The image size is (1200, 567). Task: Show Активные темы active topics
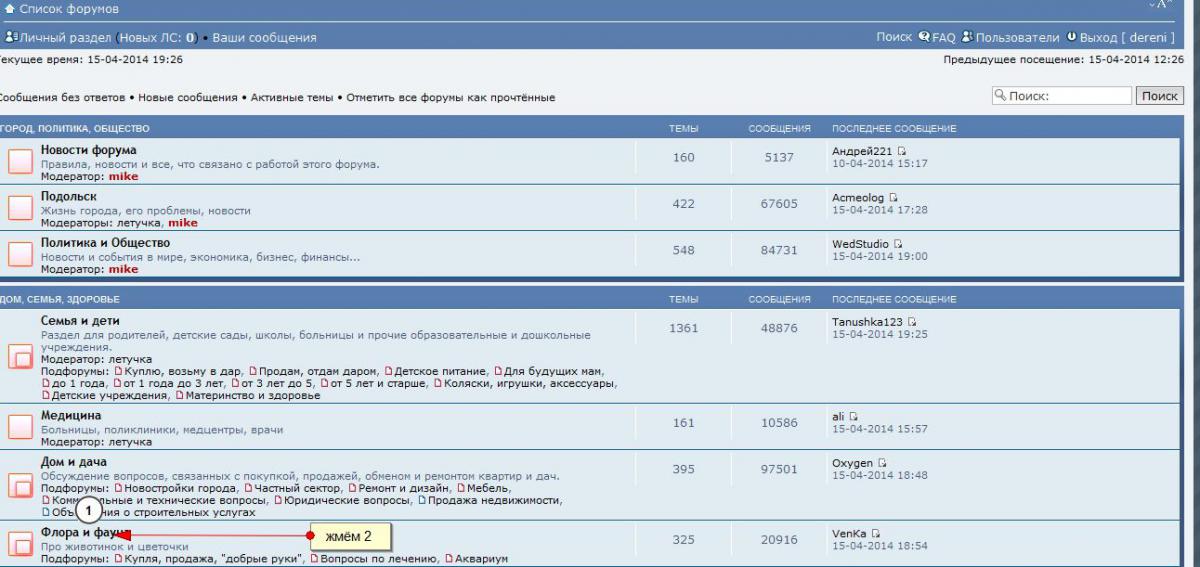(291, 98)
